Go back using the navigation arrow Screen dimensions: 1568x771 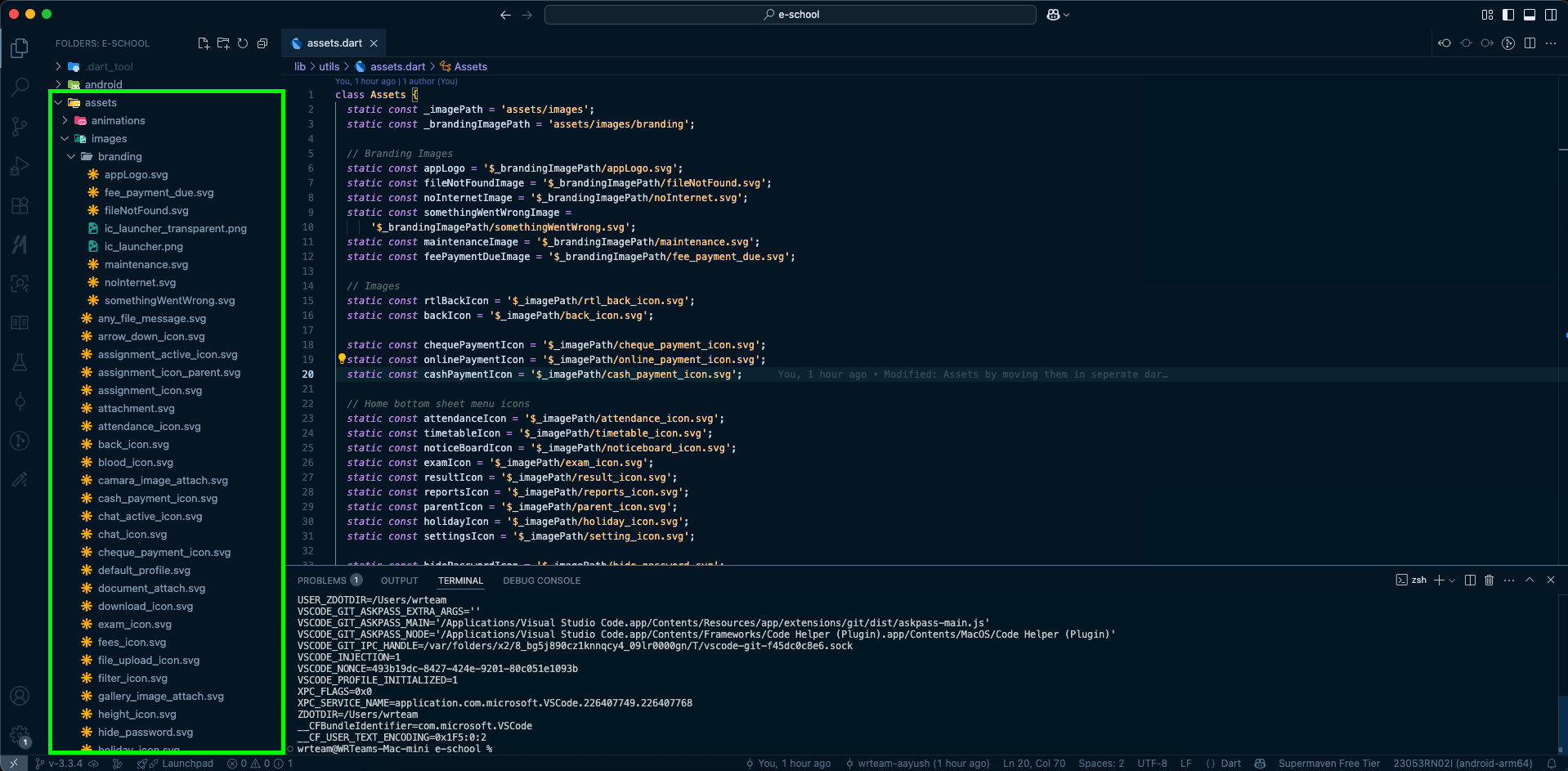(x=505, y=15)
